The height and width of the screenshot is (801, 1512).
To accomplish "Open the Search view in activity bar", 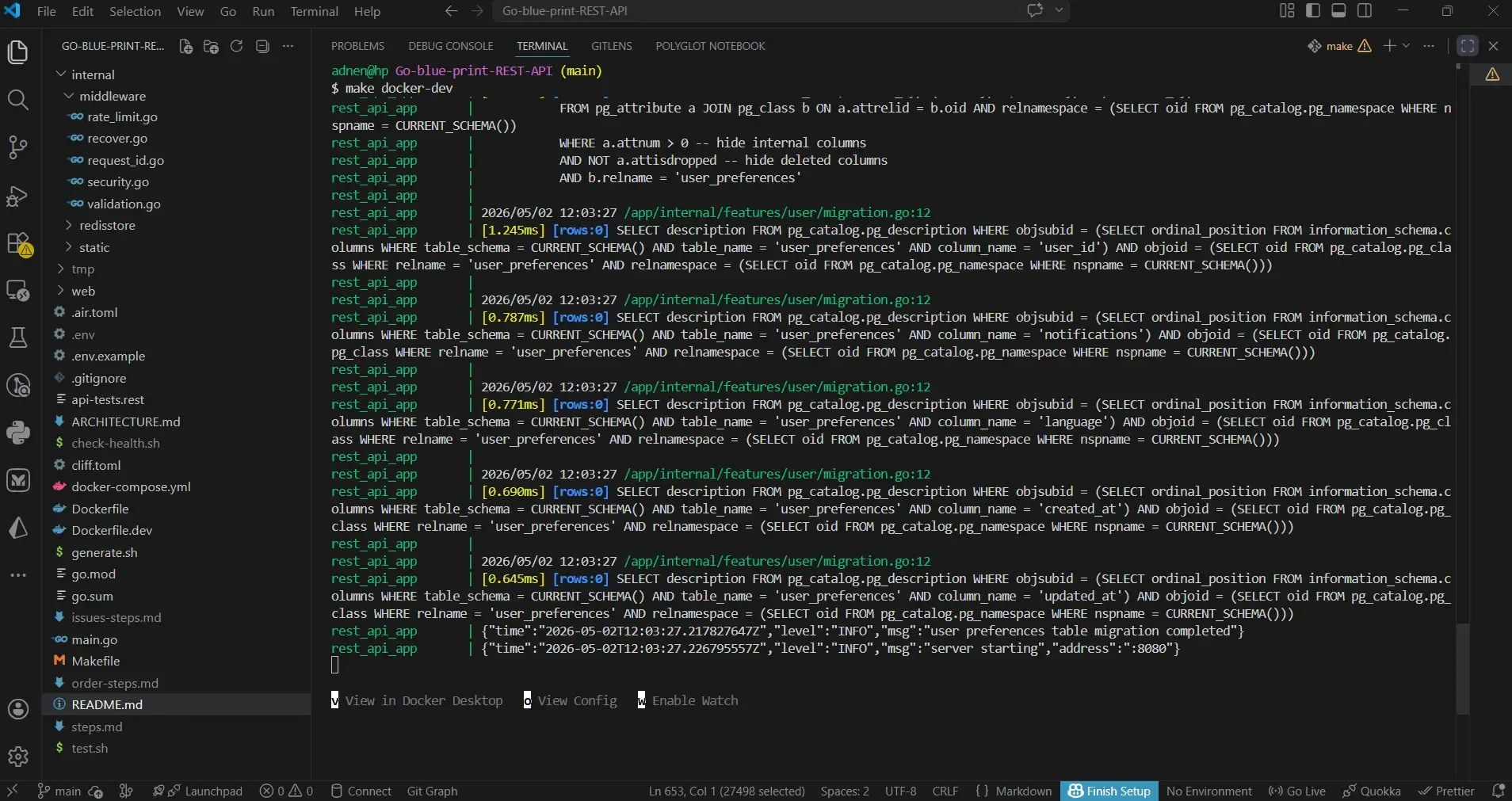I will (17, 100).
